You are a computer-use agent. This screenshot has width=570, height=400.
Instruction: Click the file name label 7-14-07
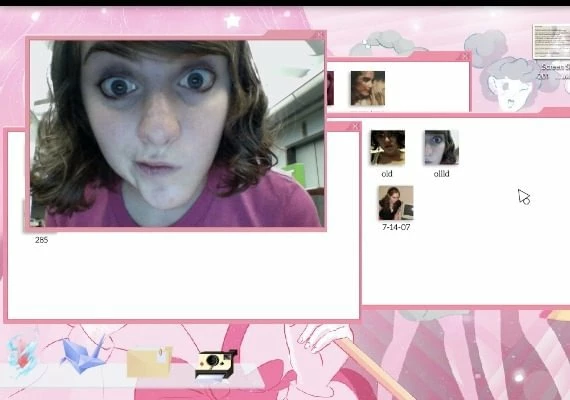tap(396, 227)
